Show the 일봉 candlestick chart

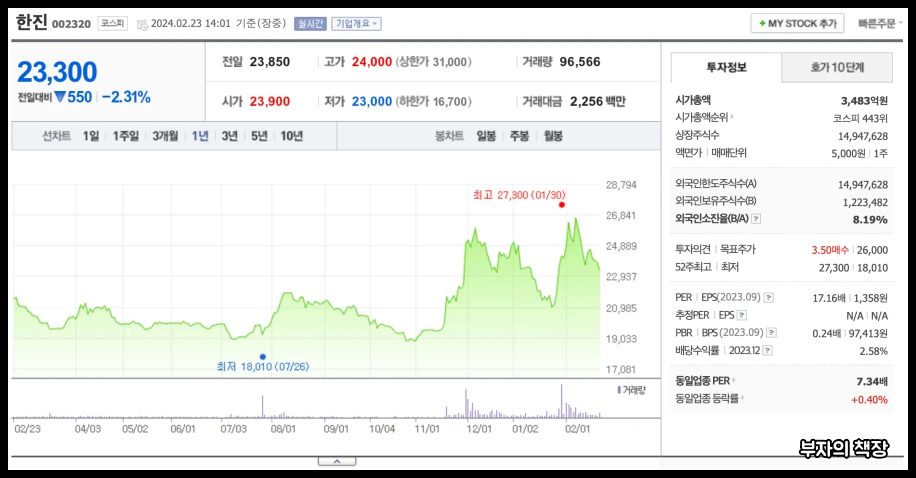[x=486, y=136]
